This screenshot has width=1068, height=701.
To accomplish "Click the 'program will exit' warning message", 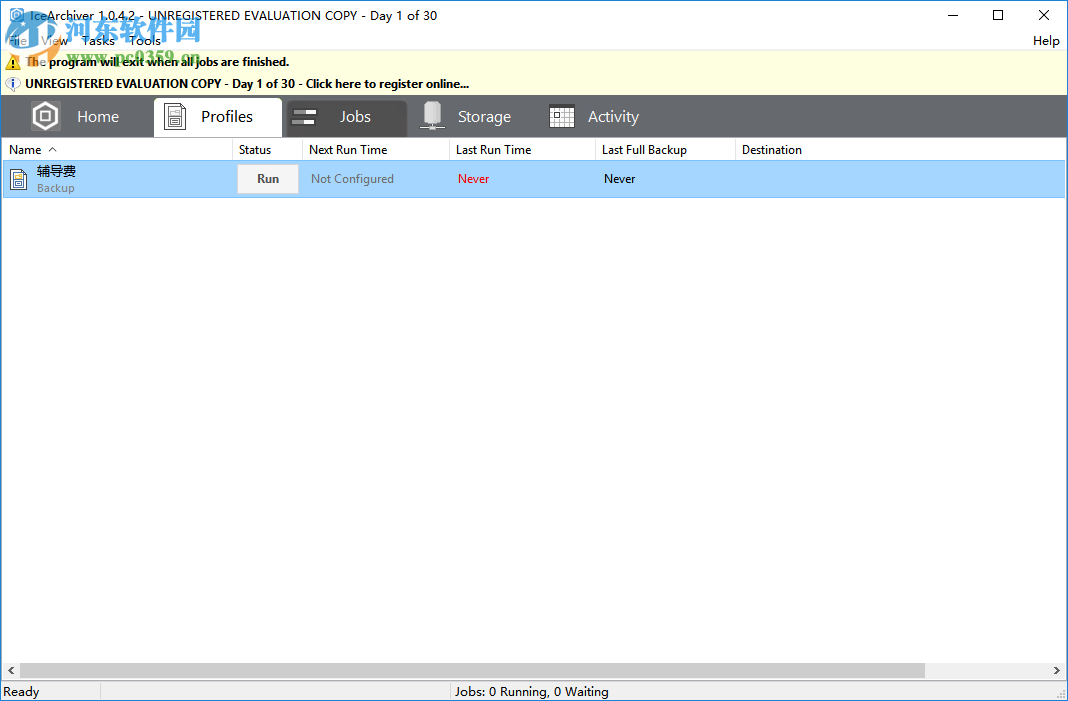I will [x=157, y=62].
